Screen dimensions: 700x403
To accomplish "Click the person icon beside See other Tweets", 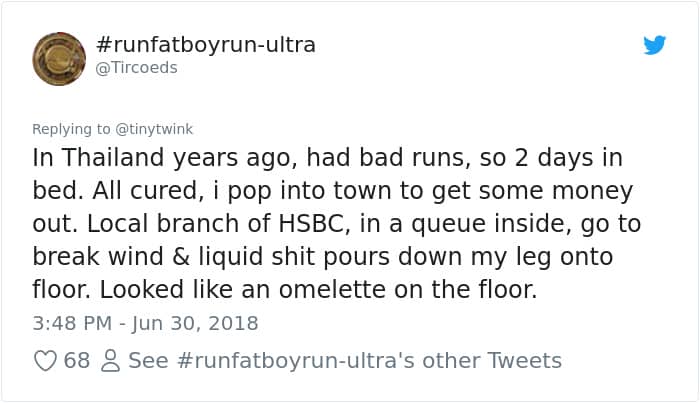I will tap(109, 361).
